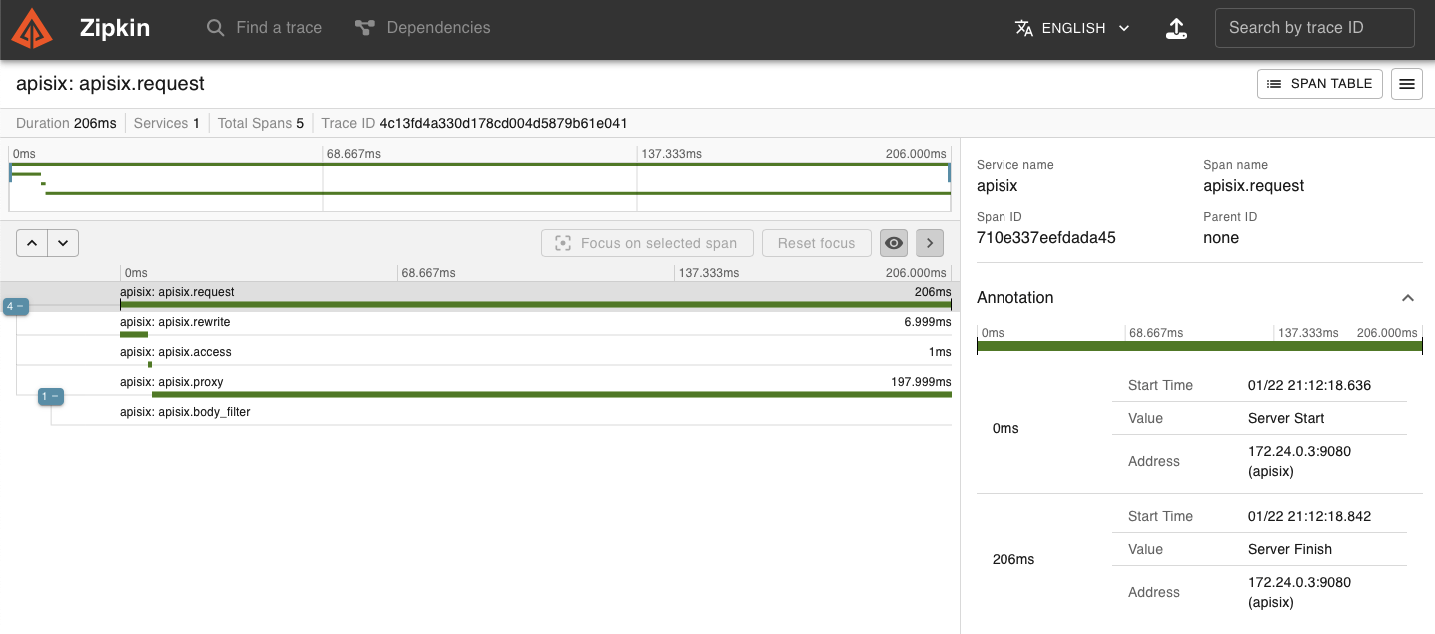The height and width of the screenshot is (634, 1435).
Task: Click the 01/22 21:12:18.842 start time
Action: click(1309, 516)
